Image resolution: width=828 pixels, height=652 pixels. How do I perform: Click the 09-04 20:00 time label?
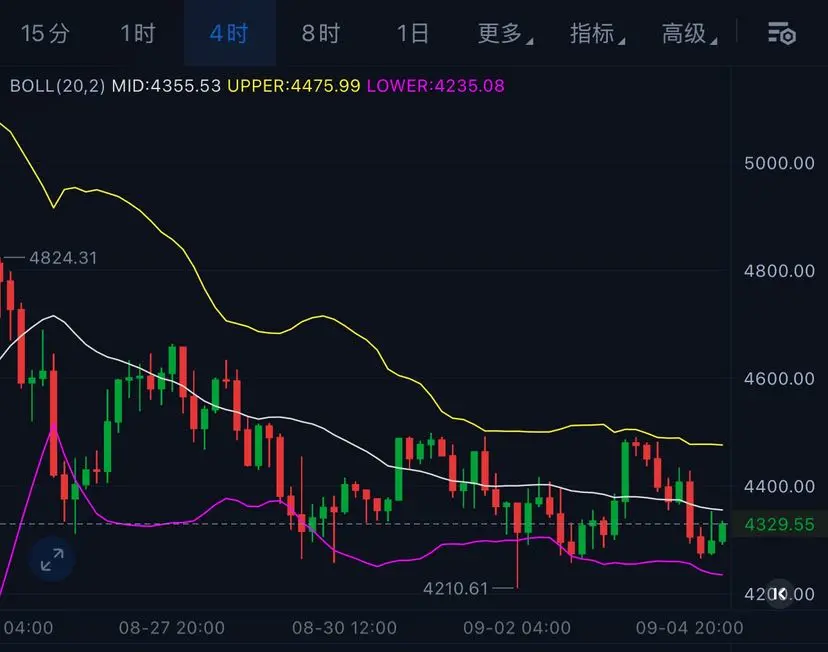click(x=690, y=628)
